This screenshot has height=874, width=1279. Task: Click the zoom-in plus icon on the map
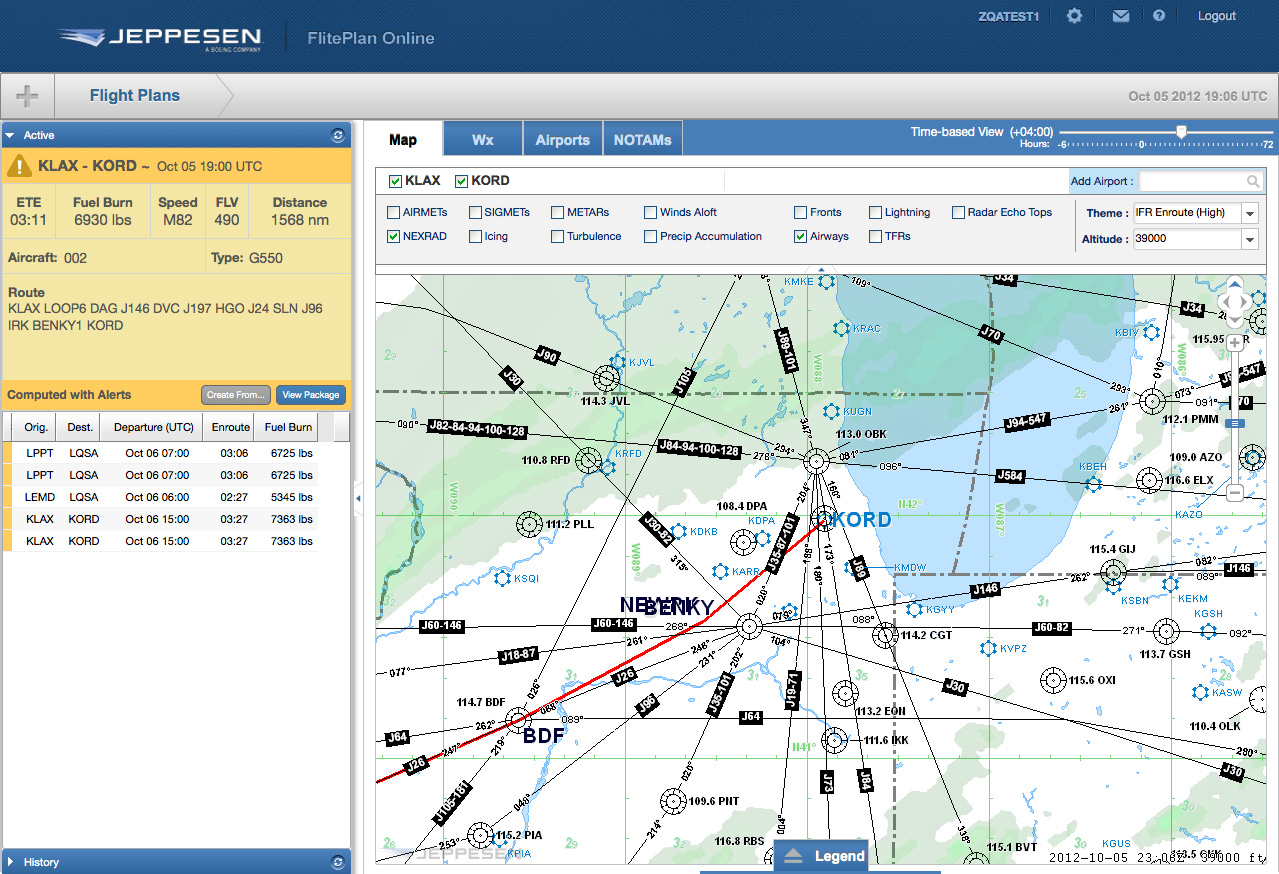point(1235,341)
